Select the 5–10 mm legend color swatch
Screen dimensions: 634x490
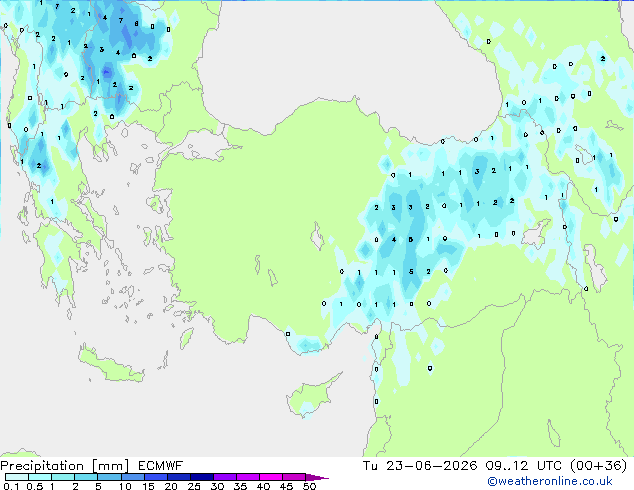click(109, 477)
